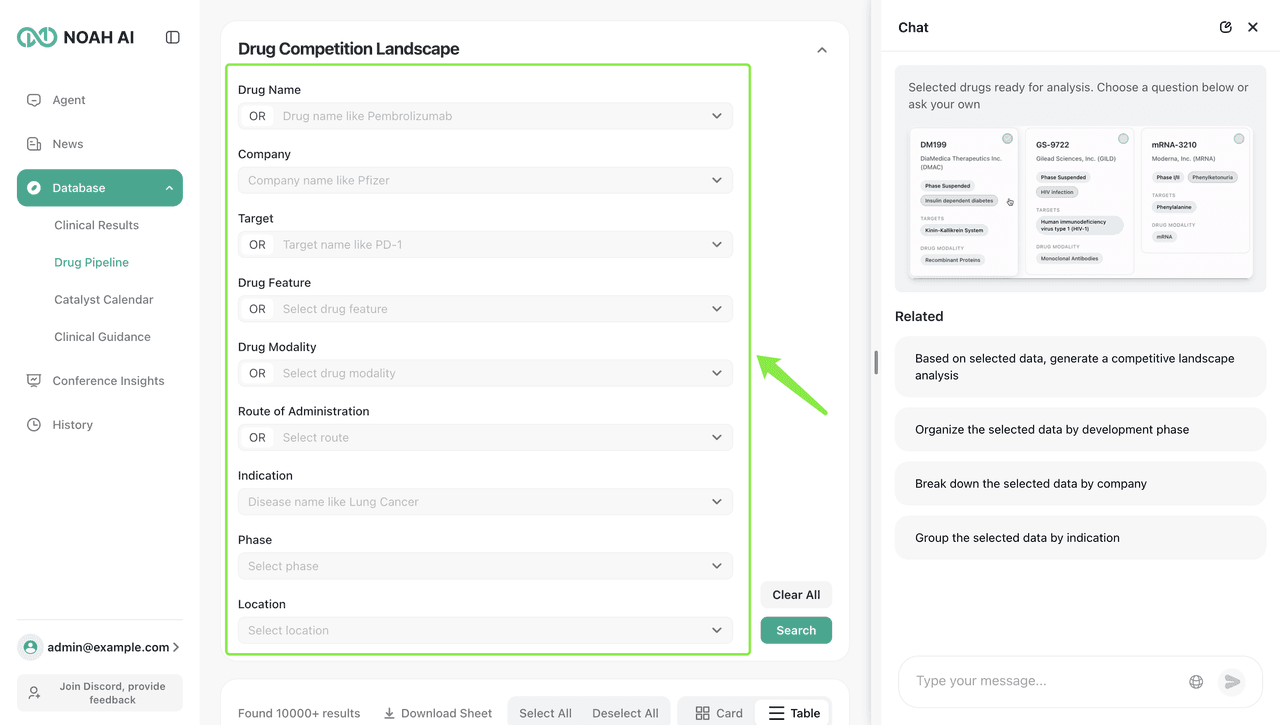Screen dimensions: 1280x725
Task: Select the GS-9722 card radio button
Action: pos(1123,139)
